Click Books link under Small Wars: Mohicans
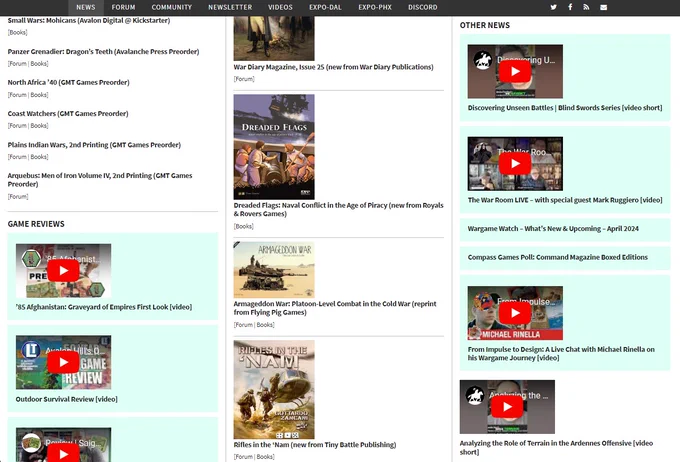This screenshot has width=680, height=462. coord(17,33)
